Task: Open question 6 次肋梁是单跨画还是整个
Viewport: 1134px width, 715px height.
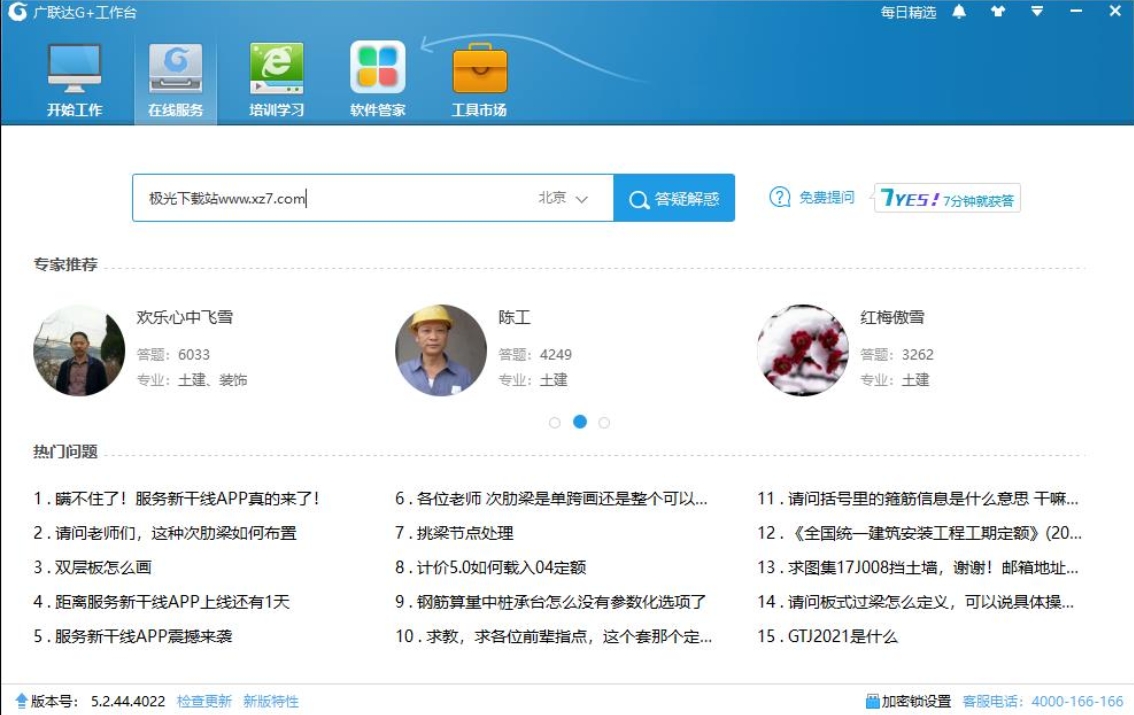Action: [x=551, y=498]
